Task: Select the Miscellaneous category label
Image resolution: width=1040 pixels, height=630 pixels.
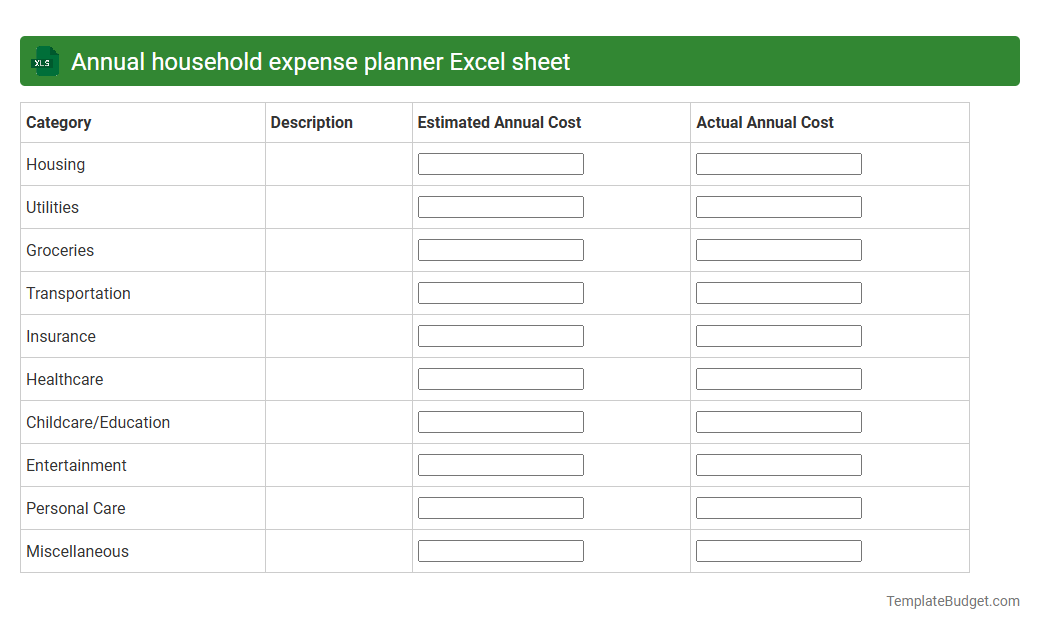Action: (x=77, y=551)
